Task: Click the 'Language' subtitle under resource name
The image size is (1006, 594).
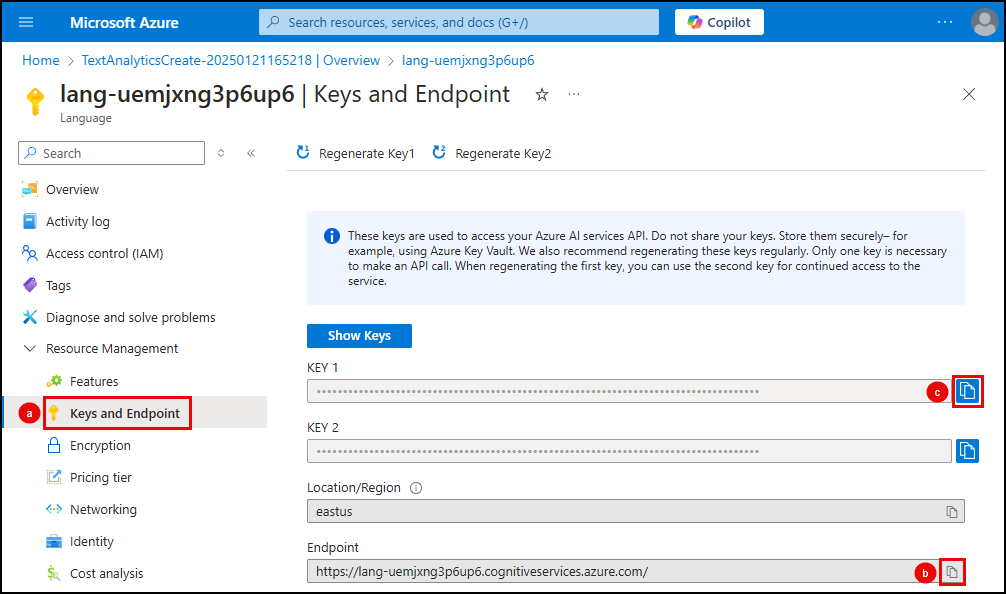Action: [x=86, y=118]
